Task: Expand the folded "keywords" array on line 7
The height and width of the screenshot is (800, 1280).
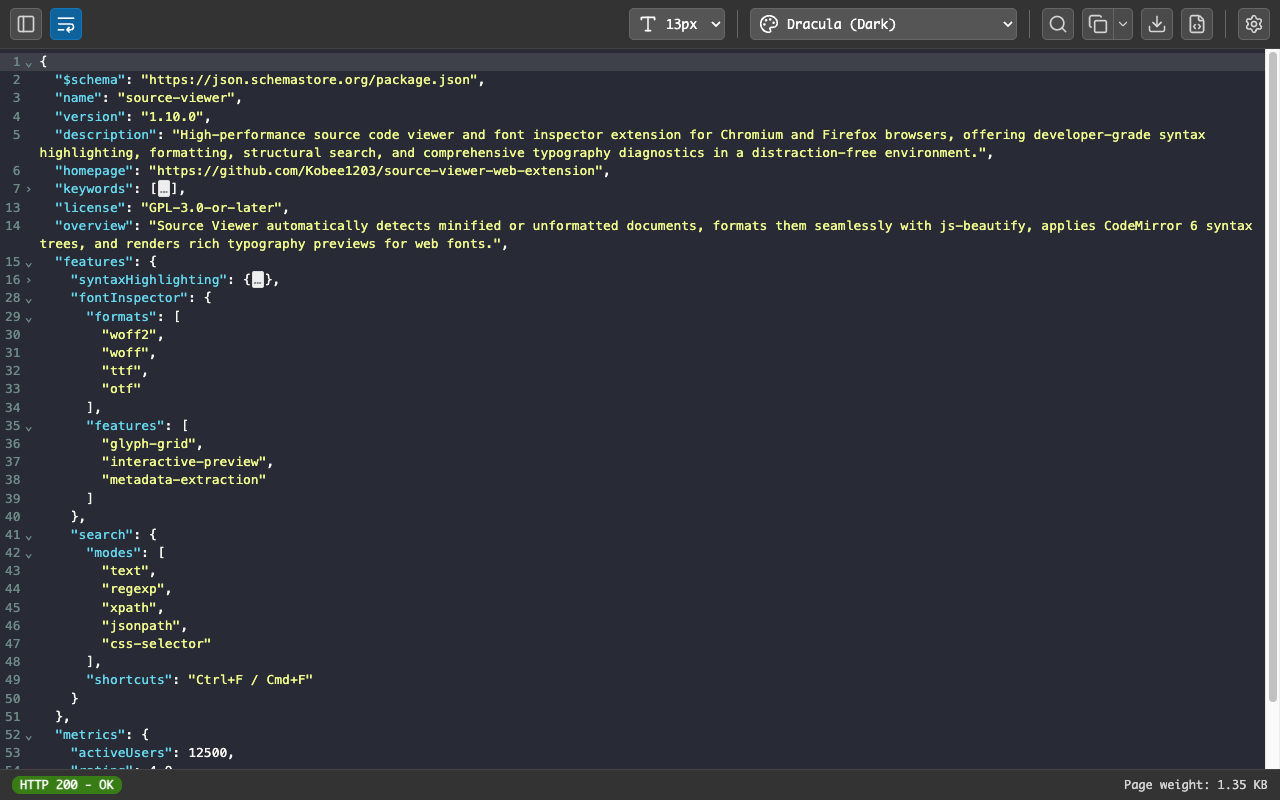Action: point(29,189)
